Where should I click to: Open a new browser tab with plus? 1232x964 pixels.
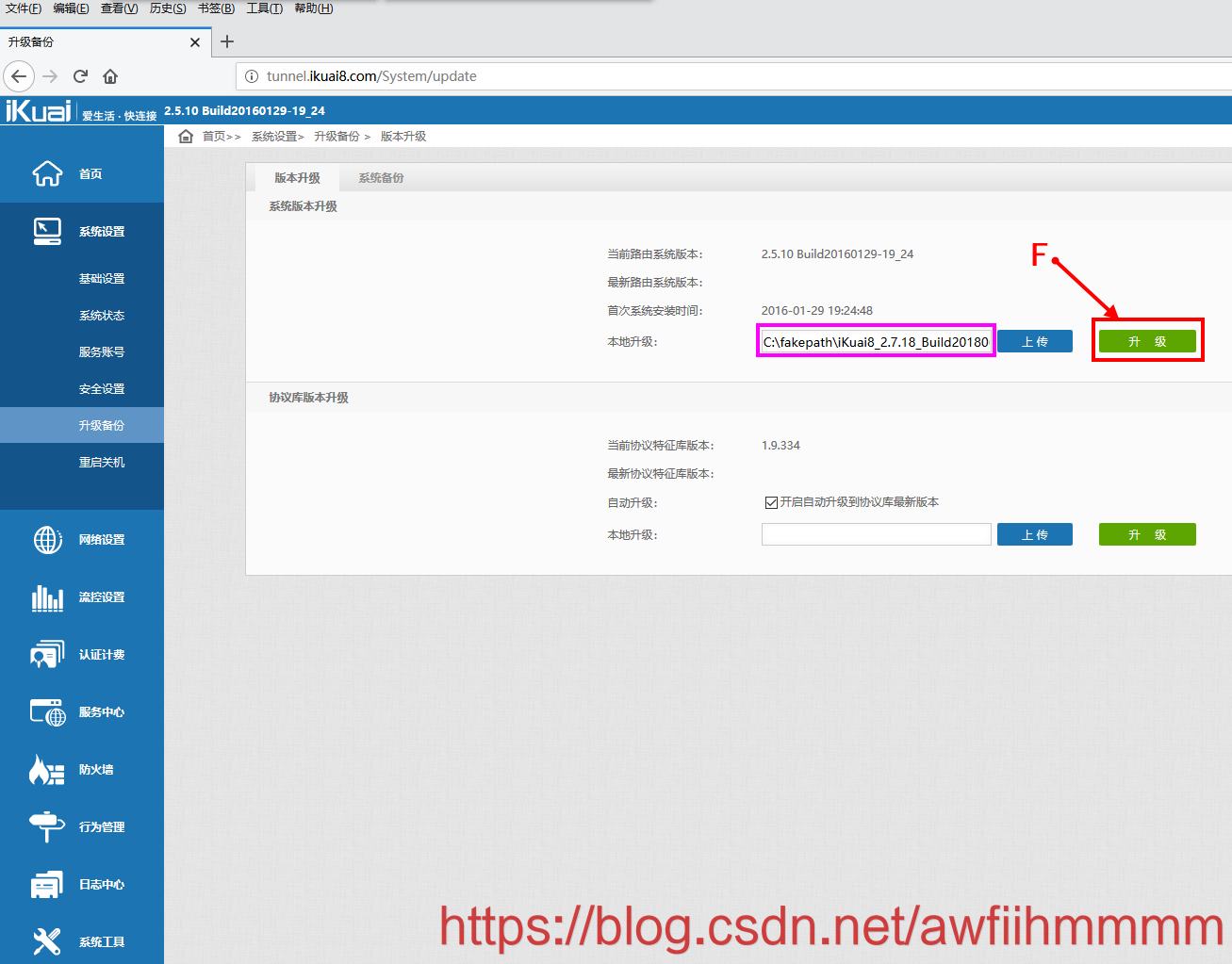[x=227, y=41]
